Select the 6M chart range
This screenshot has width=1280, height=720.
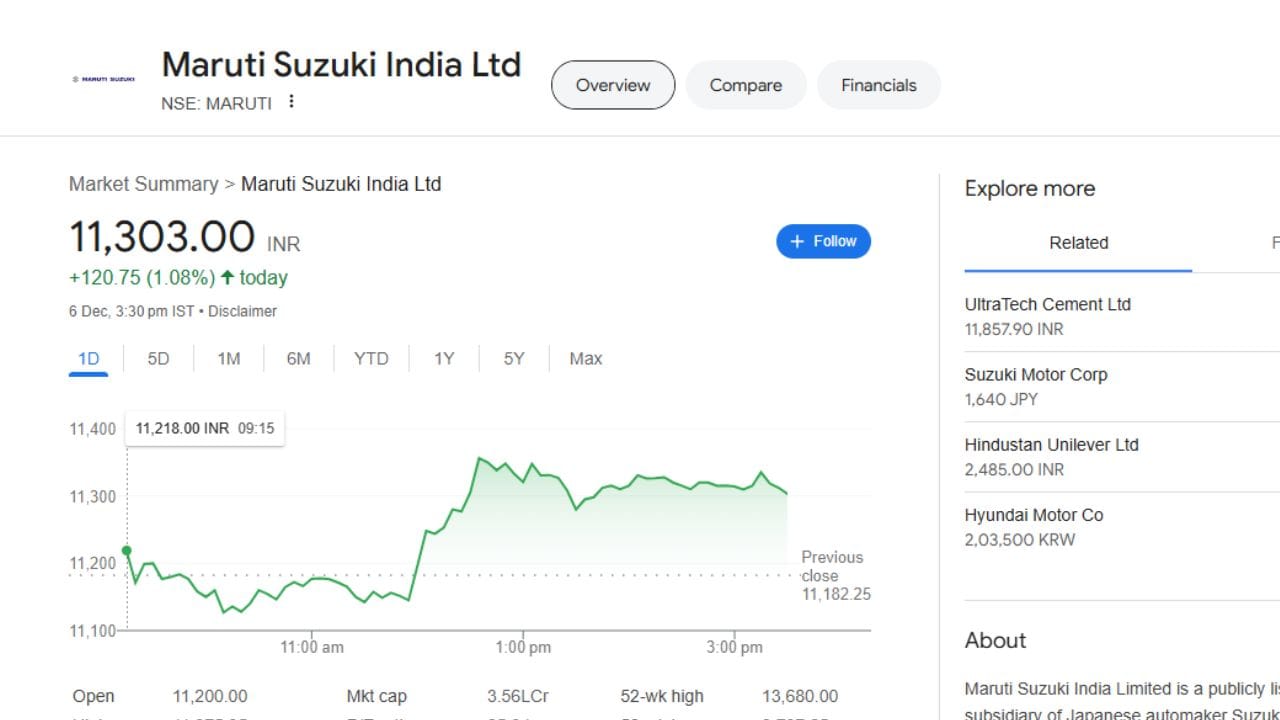[298, 359]
